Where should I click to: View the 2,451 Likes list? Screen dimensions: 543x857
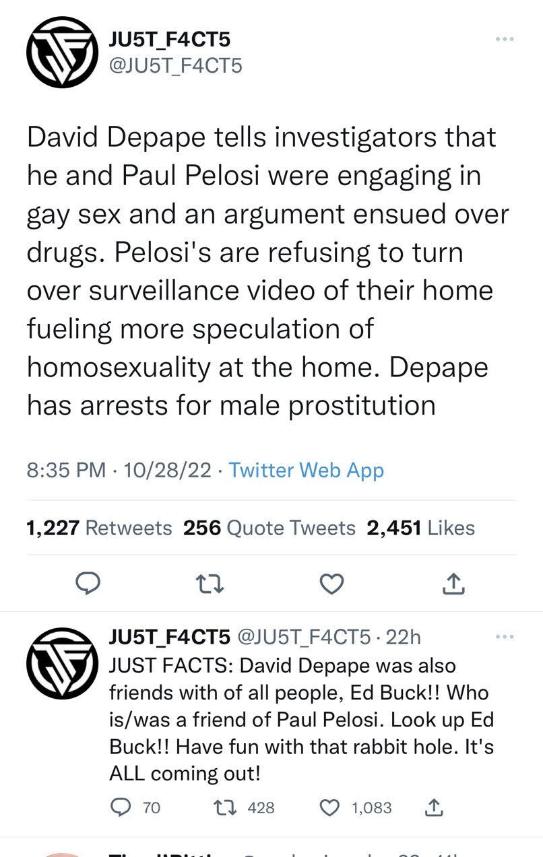point(421,528)
